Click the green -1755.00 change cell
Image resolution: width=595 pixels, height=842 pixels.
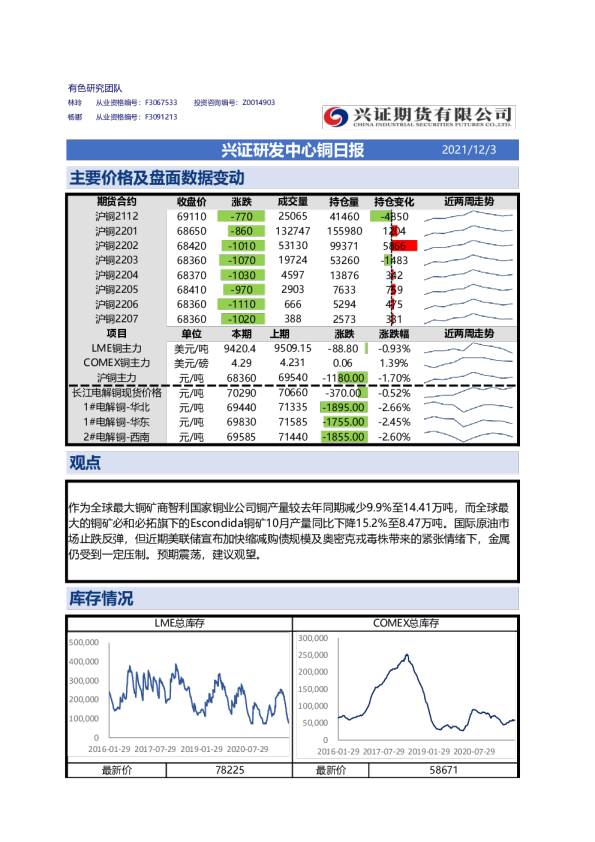point(345,422)
